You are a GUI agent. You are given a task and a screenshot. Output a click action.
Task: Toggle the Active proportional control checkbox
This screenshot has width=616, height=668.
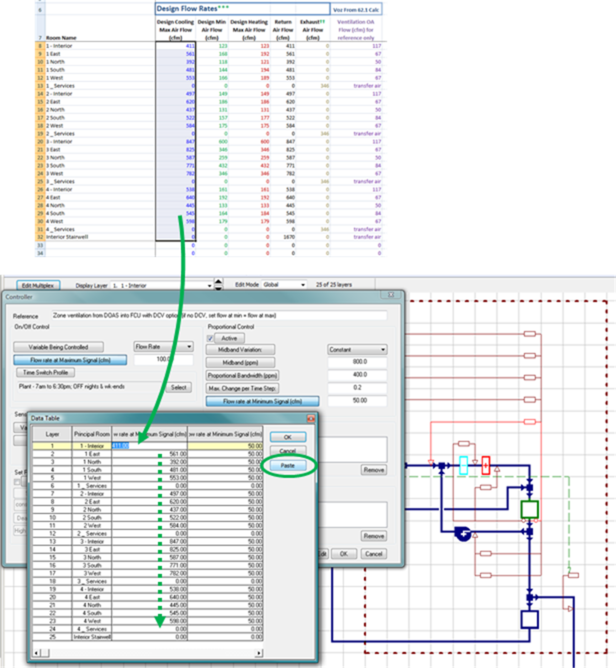tap(212, 338)
